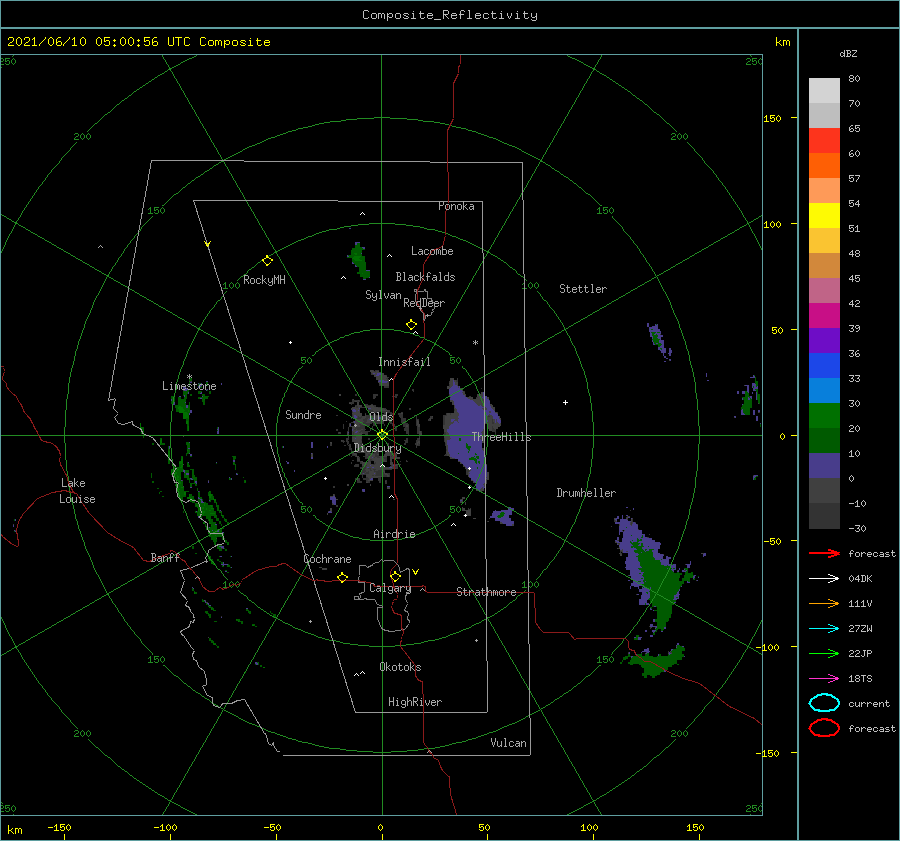Click the cyan 27ZW arrow icon
This screenshot has height=841, width=900.
pos(824,629)
